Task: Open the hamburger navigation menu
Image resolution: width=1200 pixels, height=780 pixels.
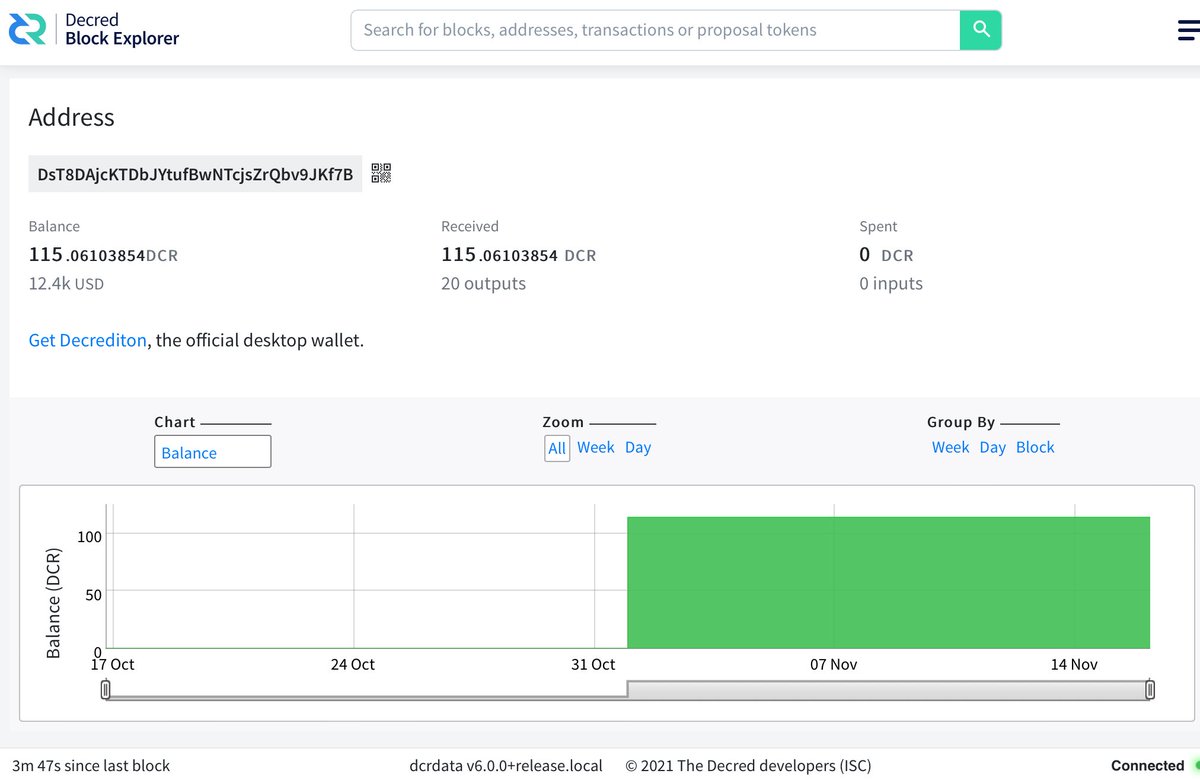Action: tap(1188, 31)
